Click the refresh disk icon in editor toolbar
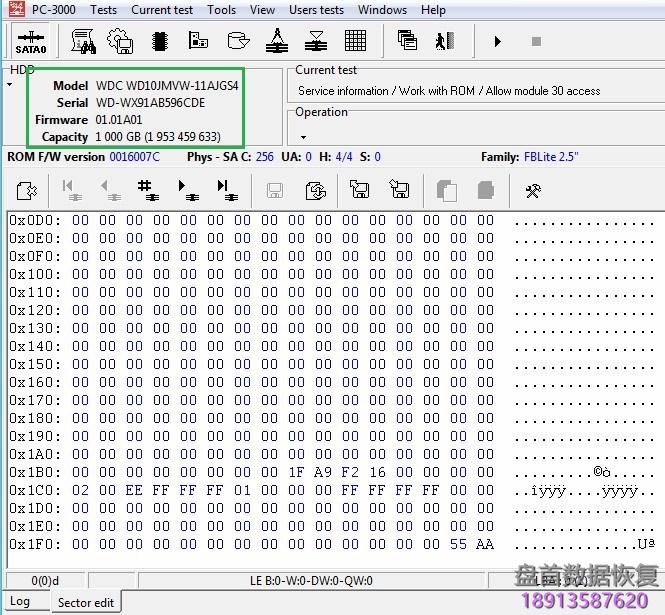 (x=315, y=190)
